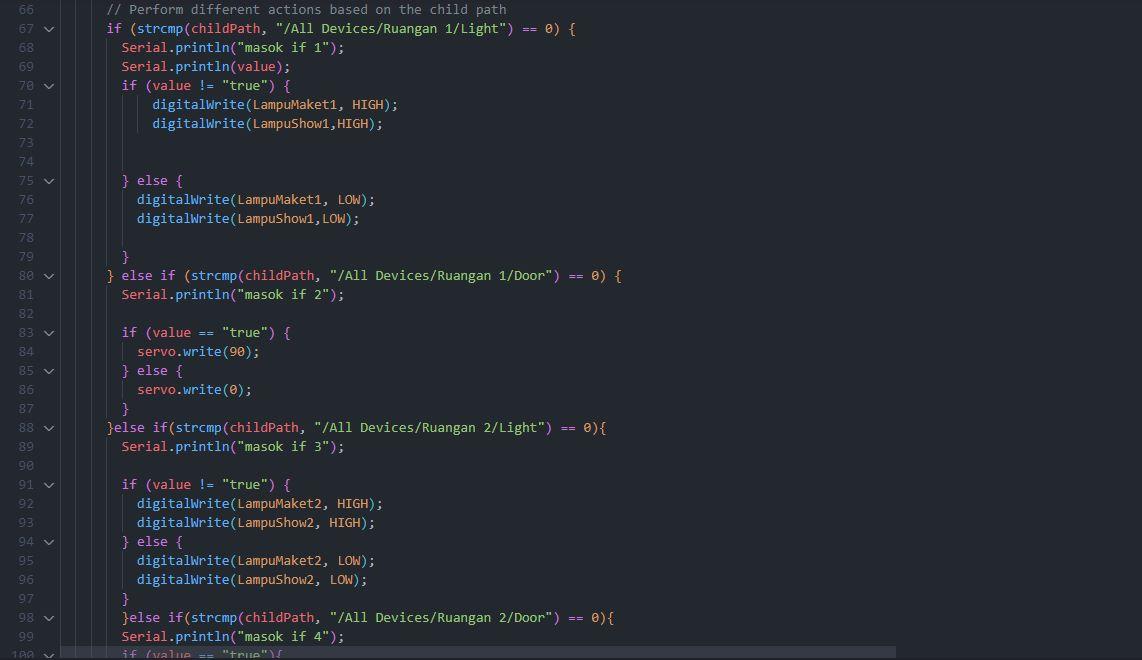Viewport: 1142px width, 660px height.
Task: Collapse the value check block on line 70
Action: pos(48,85)
